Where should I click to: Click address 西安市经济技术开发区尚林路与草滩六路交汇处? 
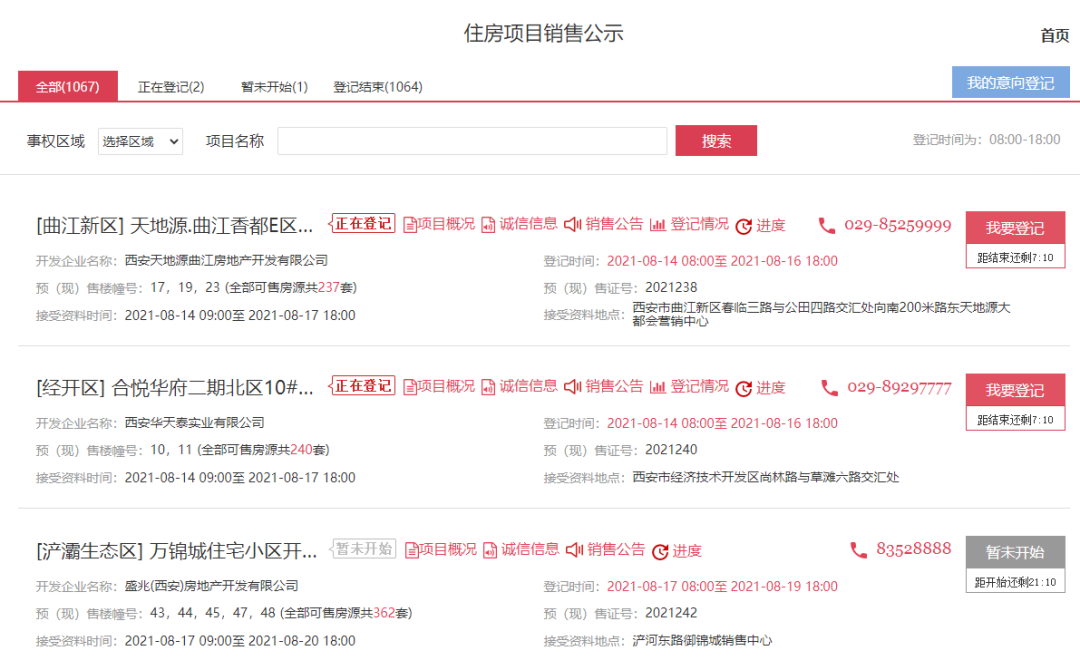pos(765,478)
